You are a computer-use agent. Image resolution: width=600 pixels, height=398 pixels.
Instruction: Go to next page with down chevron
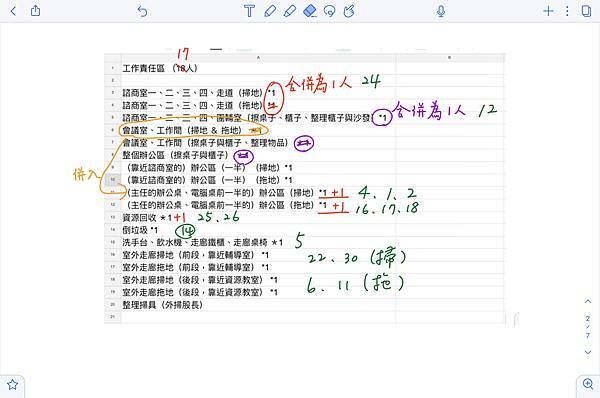[x=588, y=352]
